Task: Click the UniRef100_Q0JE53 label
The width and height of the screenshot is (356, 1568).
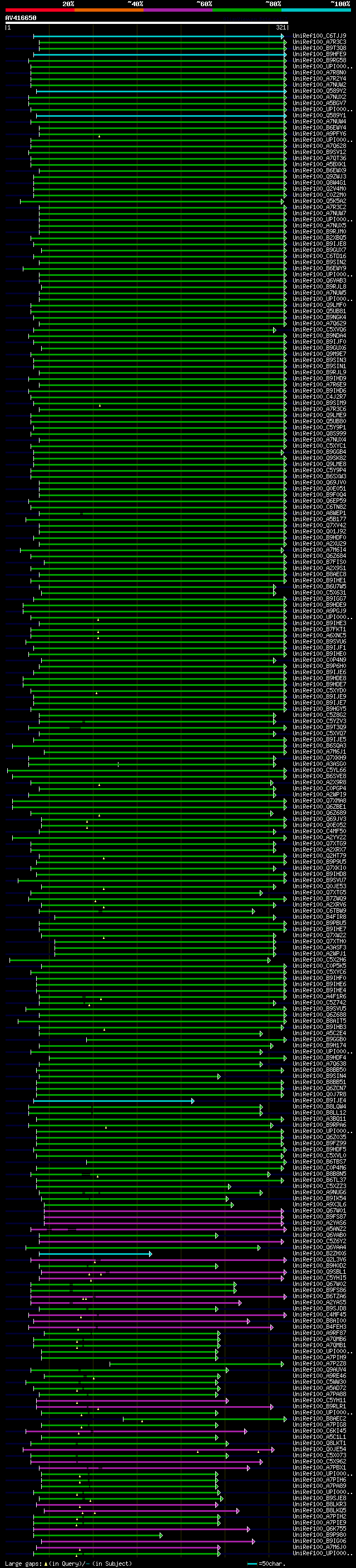Action: tap(319, 886)
